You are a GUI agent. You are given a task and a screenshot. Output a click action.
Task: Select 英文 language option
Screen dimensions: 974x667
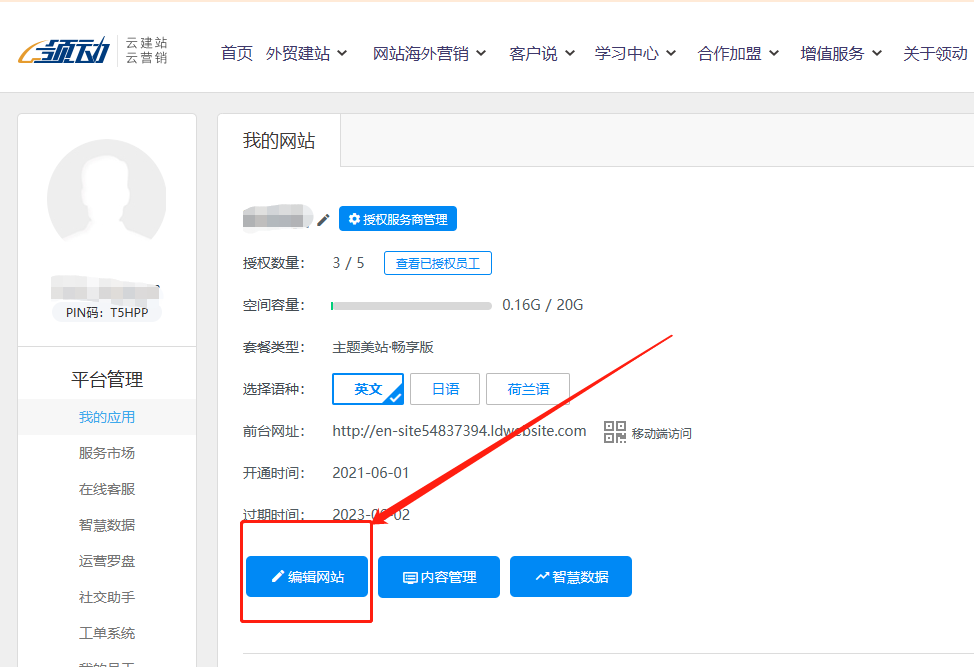tap(368, 389)
